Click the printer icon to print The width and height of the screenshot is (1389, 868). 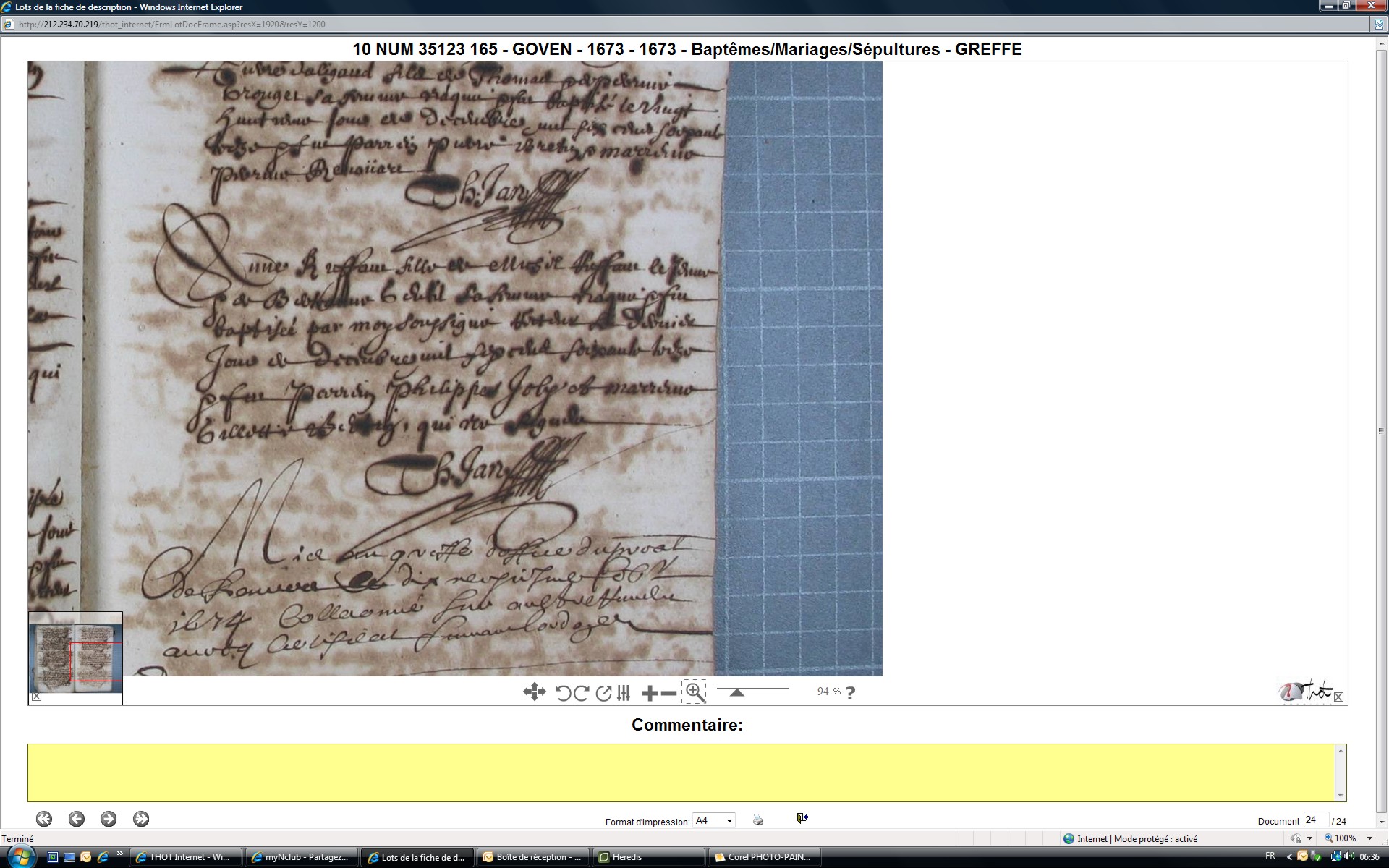coord(757,820)
